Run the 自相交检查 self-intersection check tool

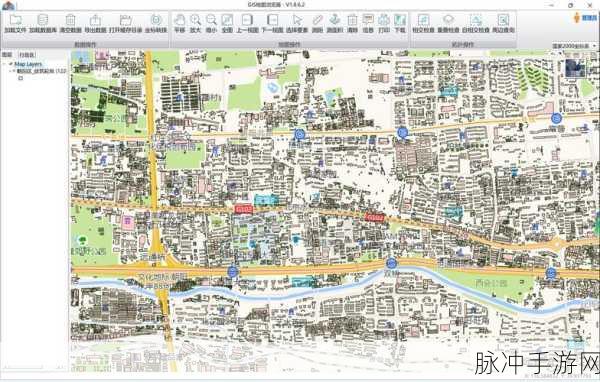tap(476, 23)
